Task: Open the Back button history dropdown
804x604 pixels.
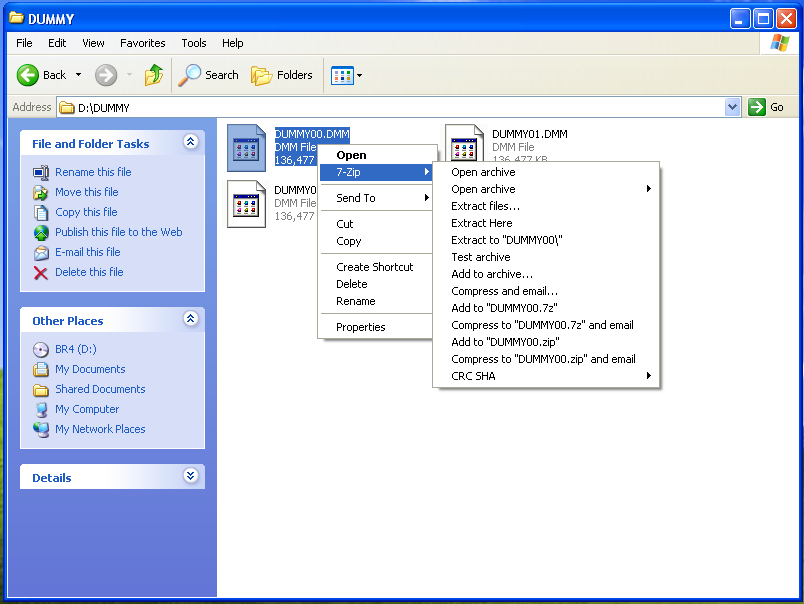Action: point(79,75)
